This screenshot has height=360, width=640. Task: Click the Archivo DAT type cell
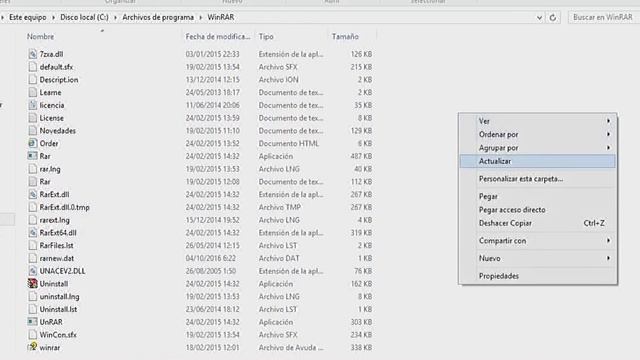[279, 258]
